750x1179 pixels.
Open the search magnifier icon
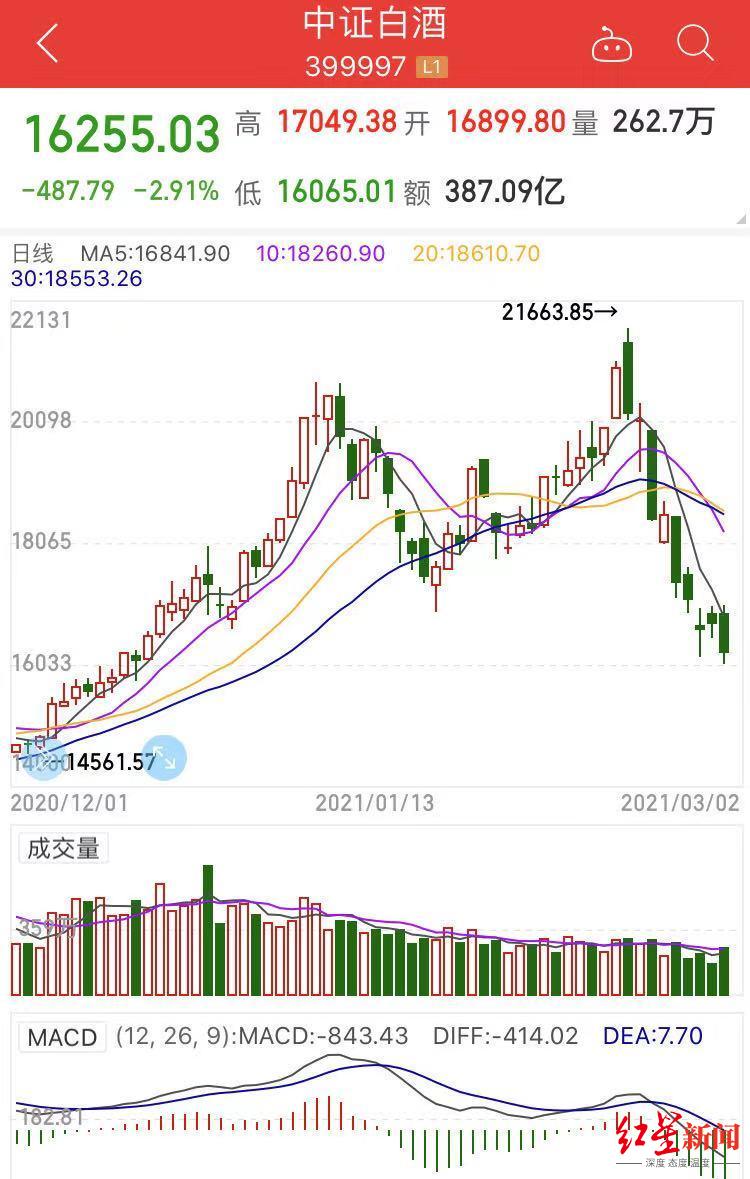click(x=694, y=44)
